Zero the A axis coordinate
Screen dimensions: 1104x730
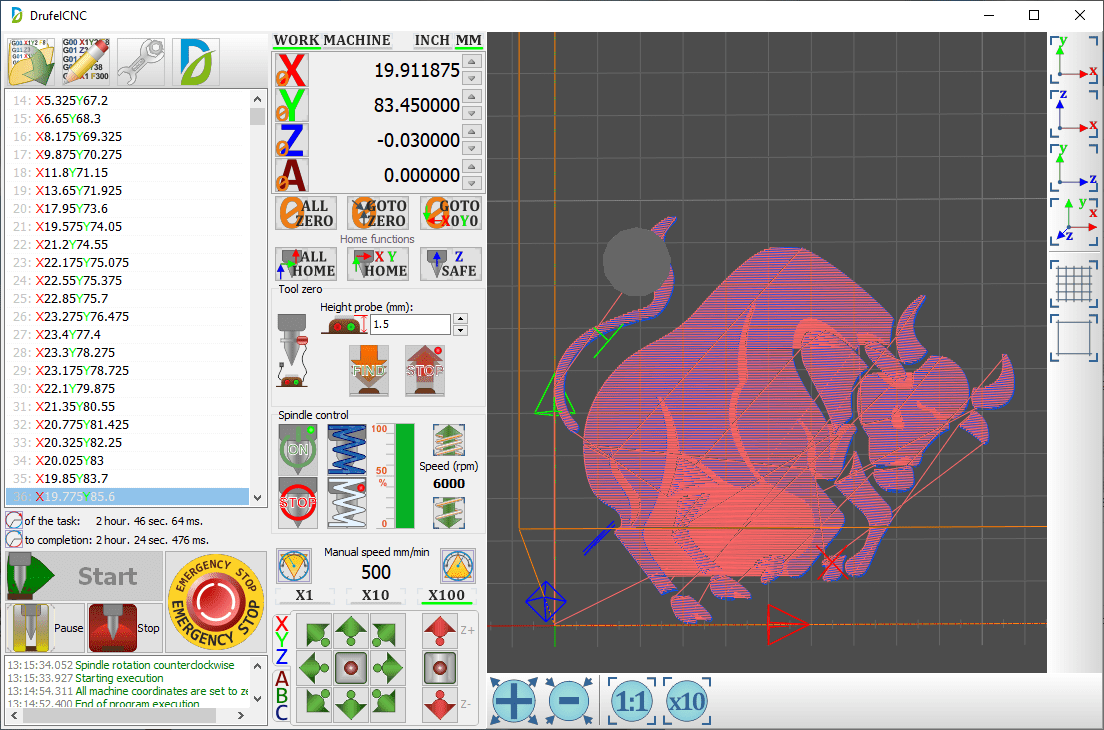click(x=291, y=175)
